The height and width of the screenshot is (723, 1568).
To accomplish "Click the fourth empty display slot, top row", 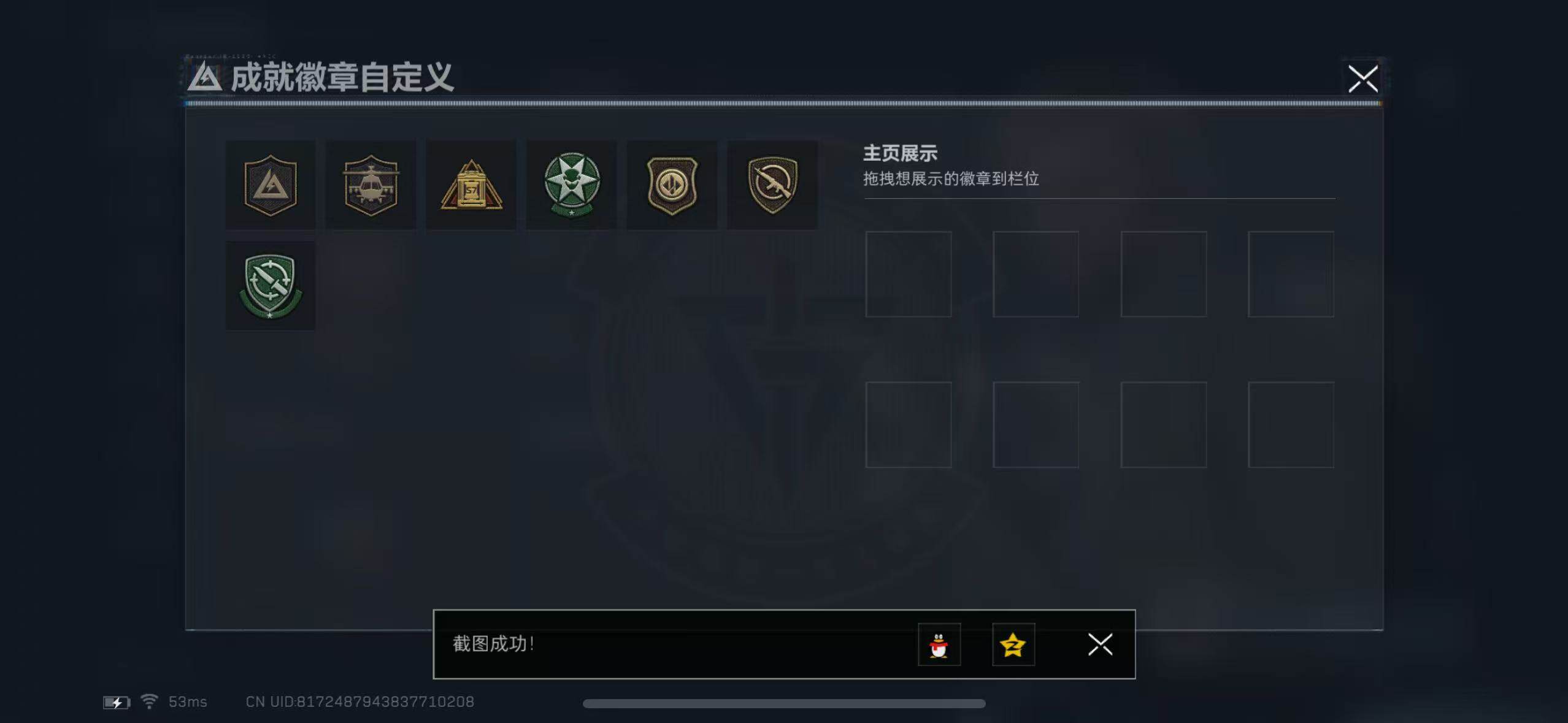I will [1291, 274].
